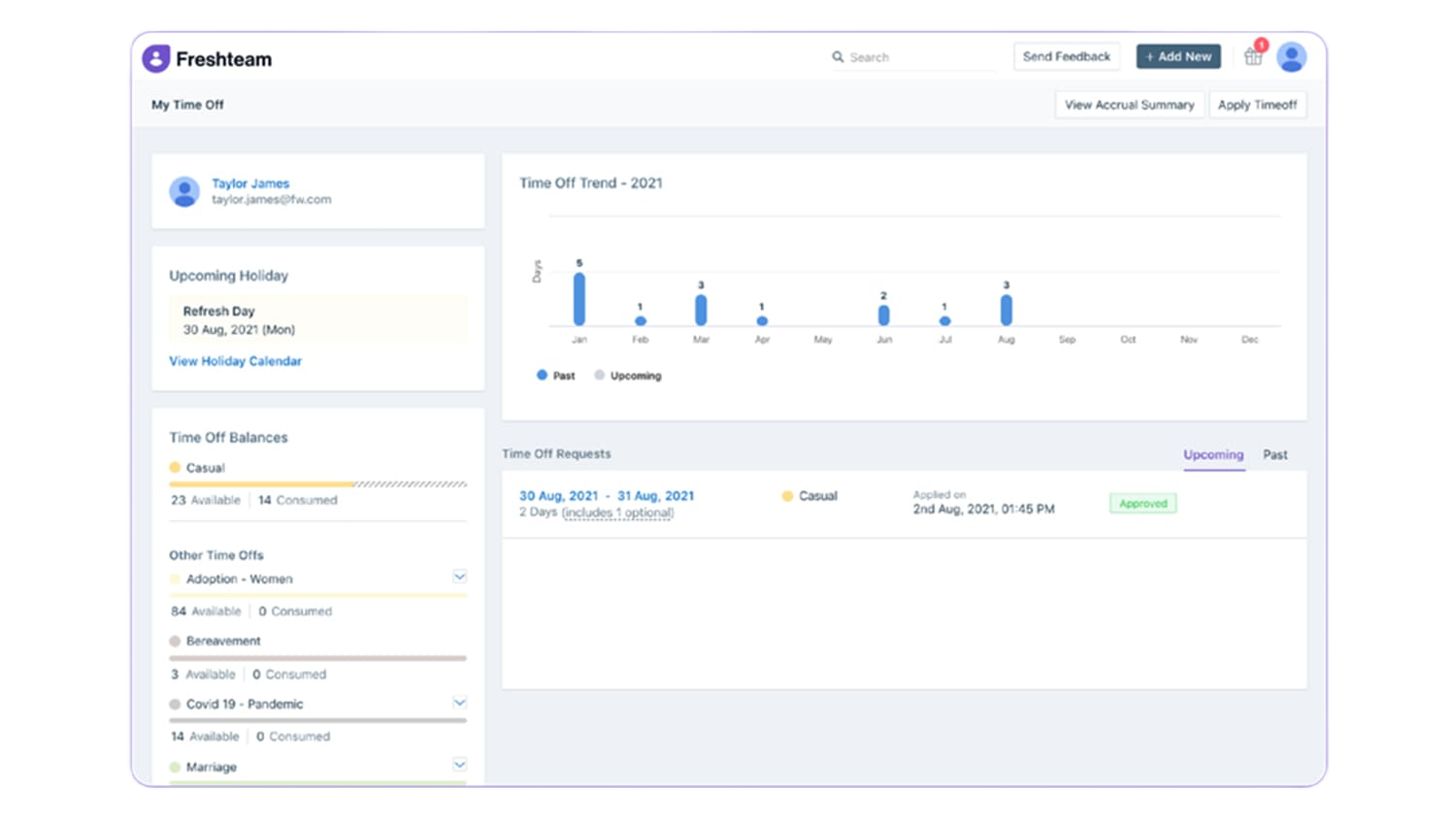Click the August bar in trend chart
Screen dimensions: 1456x819
[1007, 310]
